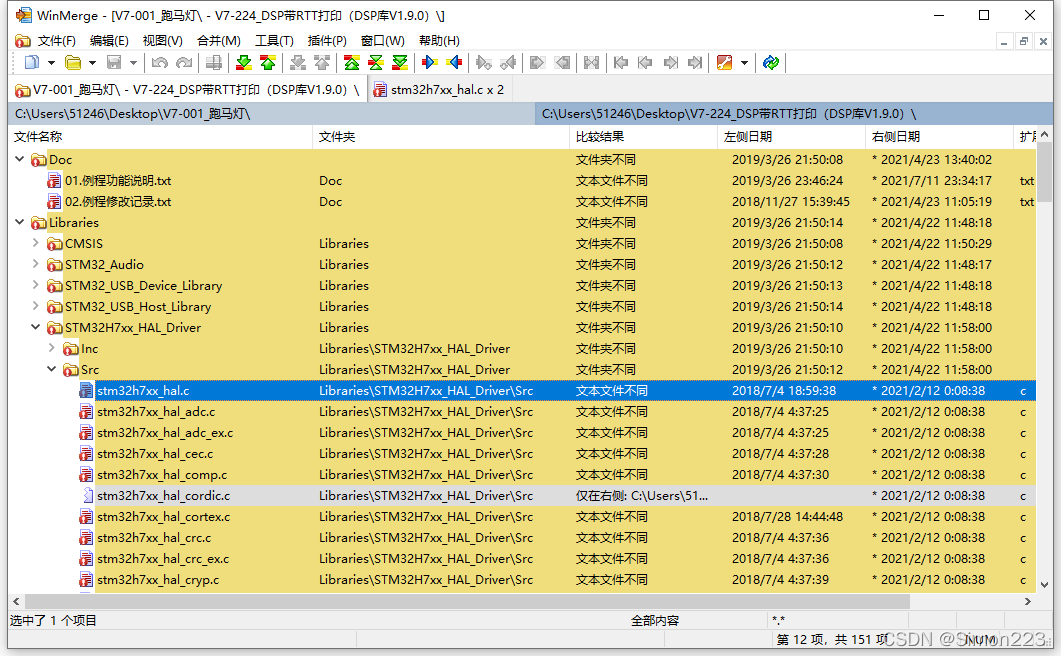
Task: Select the stm32h7xx_hal_adc.c file row
Action: tap(522, 412)
